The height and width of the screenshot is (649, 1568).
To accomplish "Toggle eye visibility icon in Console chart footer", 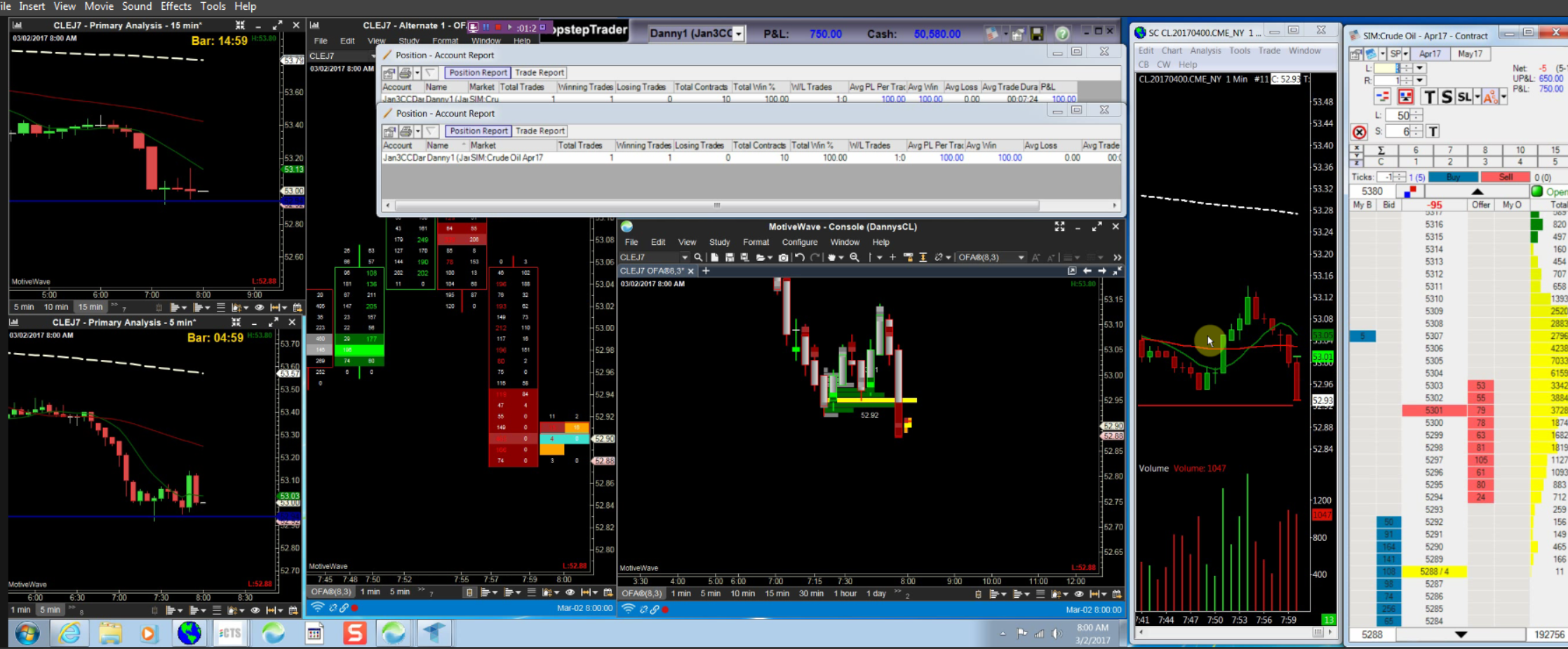I will coord(1079,594).
